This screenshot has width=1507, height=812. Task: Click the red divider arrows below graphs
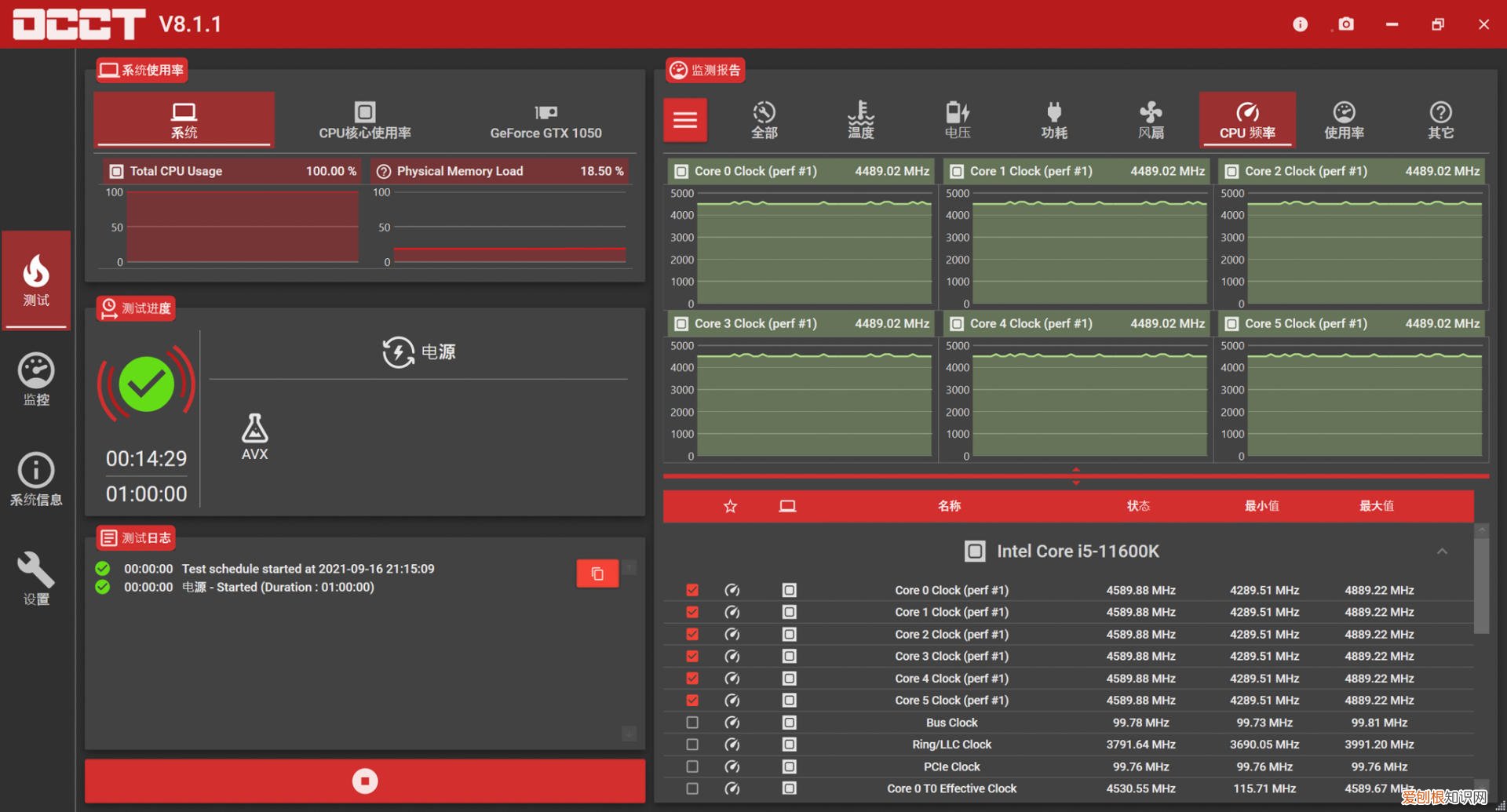pyautogui.click(x=1076, y=476)
